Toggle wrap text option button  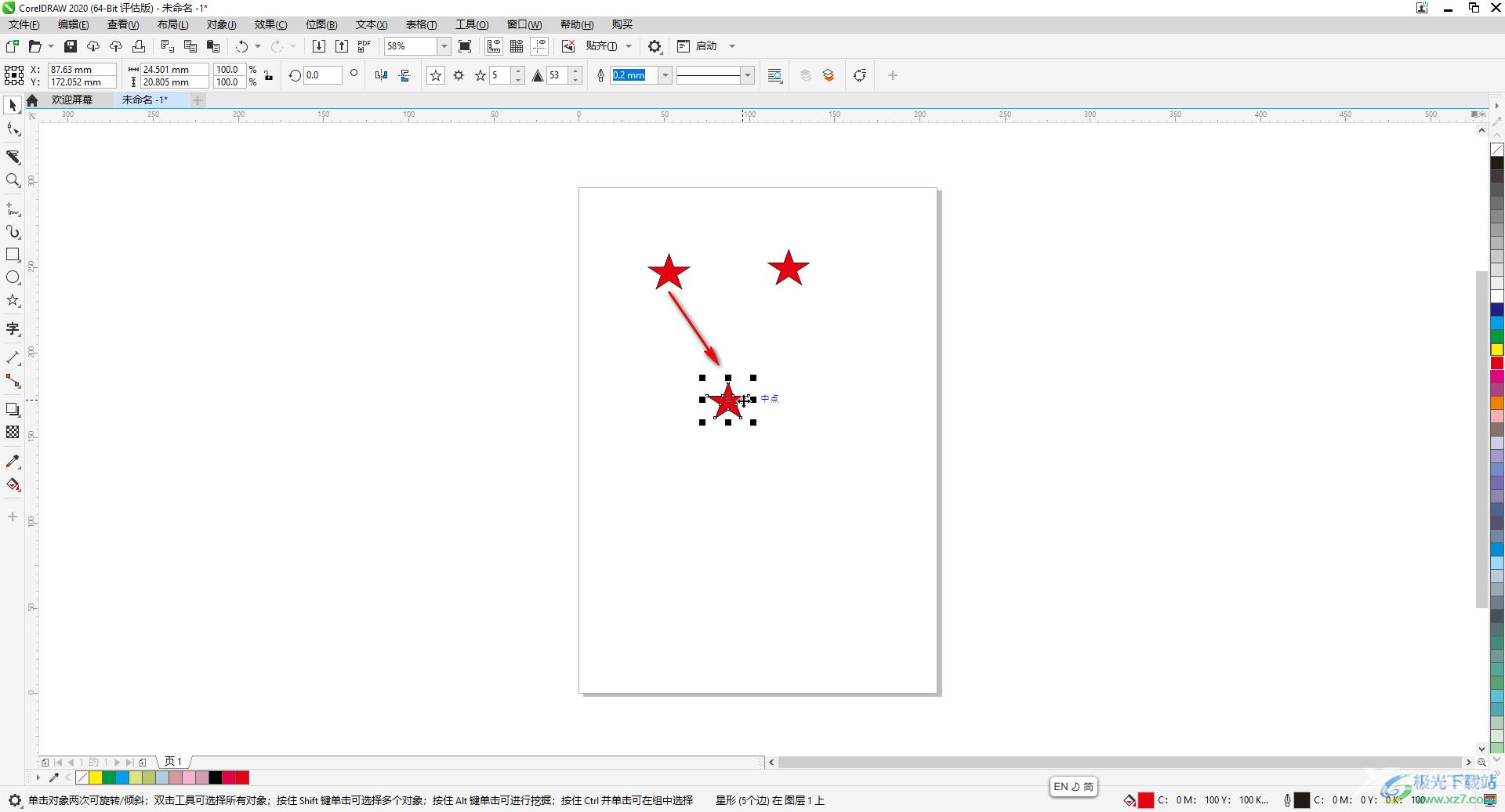[x=775, y=75]
